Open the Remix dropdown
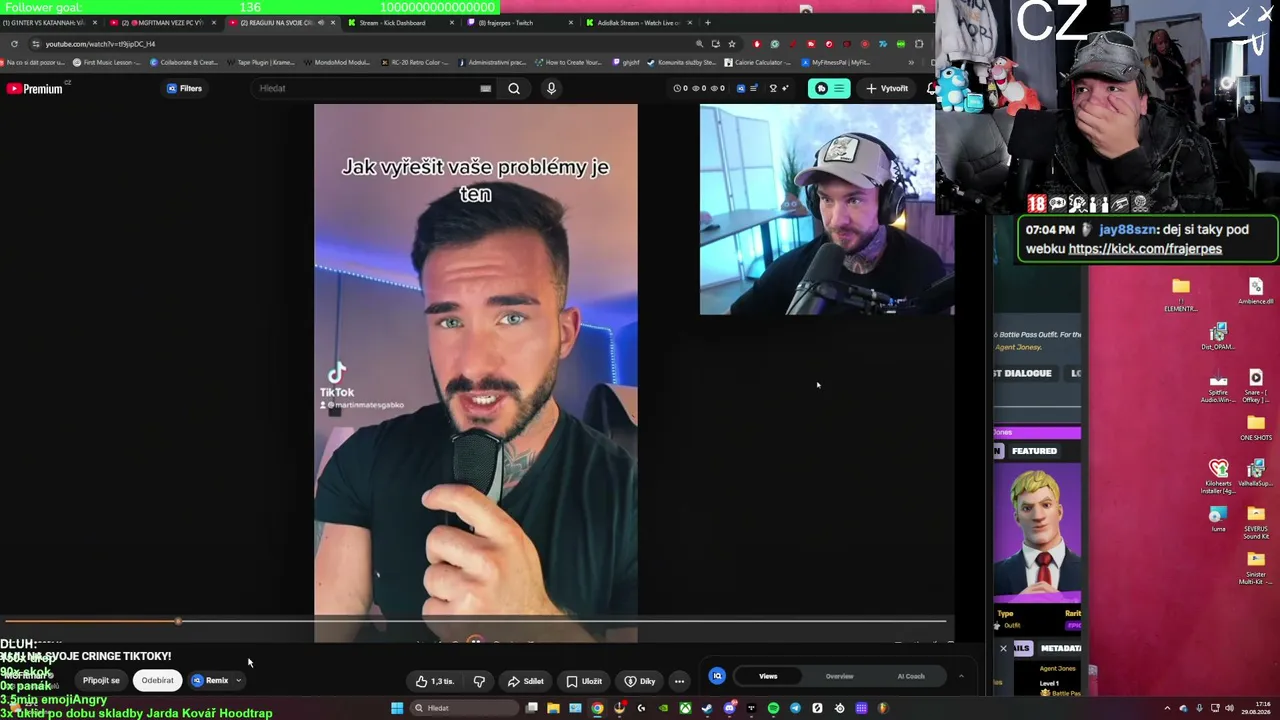This screenshot has width=1280, height=720. coord(217,681)
